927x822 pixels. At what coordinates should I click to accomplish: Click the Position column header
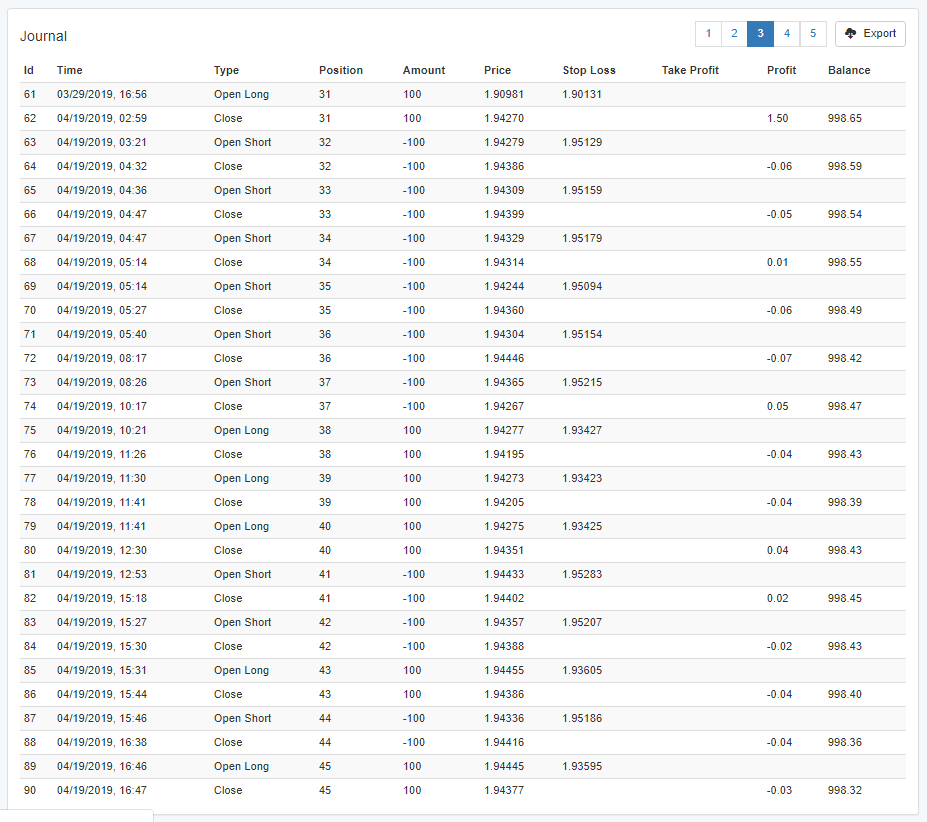(341, 70)
